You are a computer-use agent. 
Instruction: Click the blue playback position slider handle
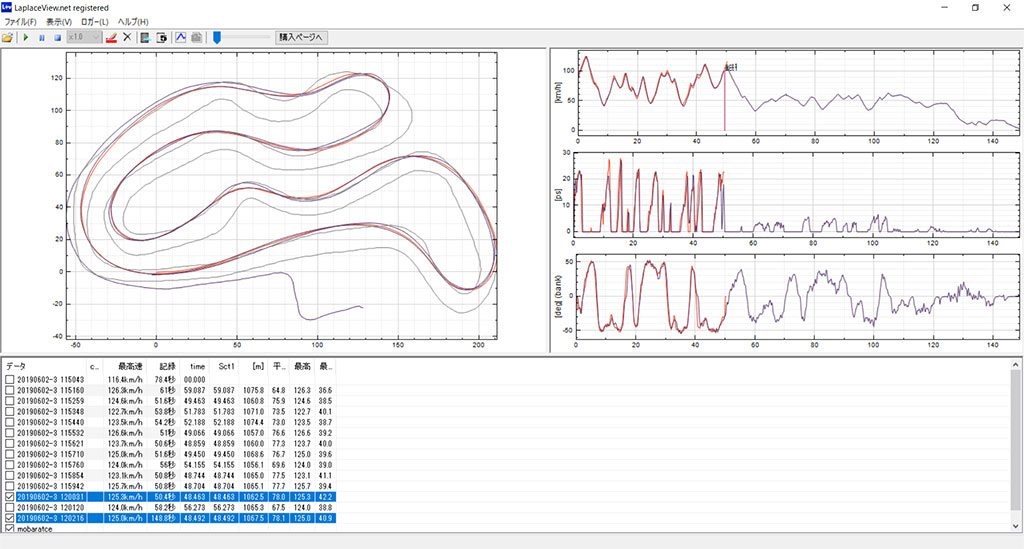216,37
